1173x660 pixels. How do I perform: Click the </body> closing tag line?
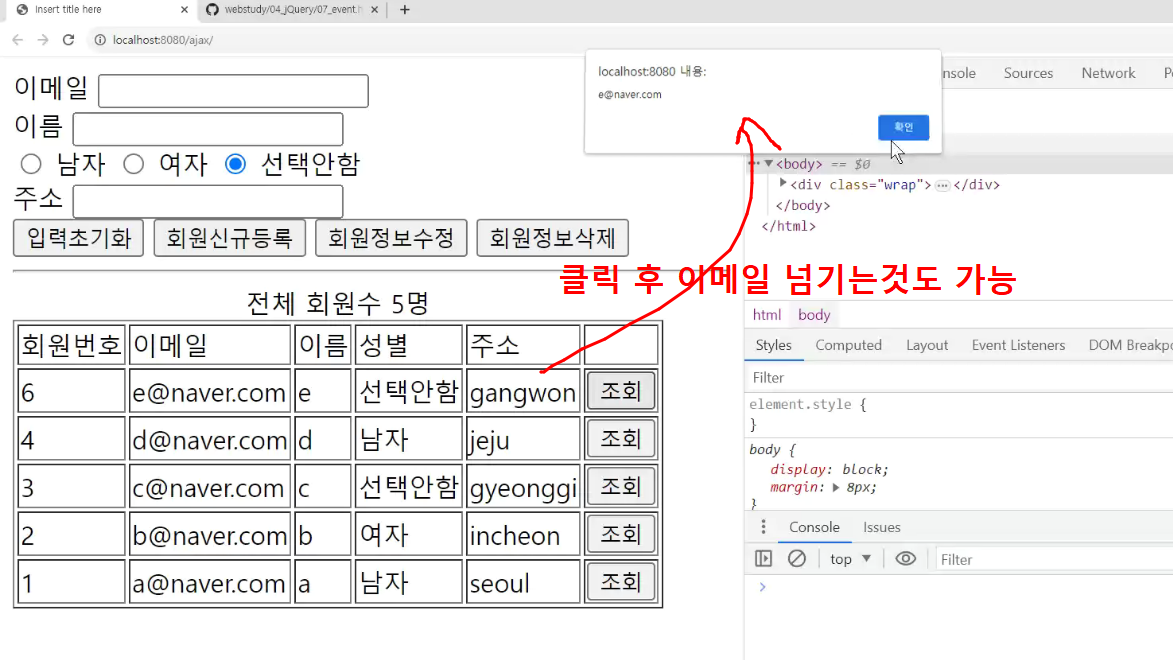click(803, 205)
